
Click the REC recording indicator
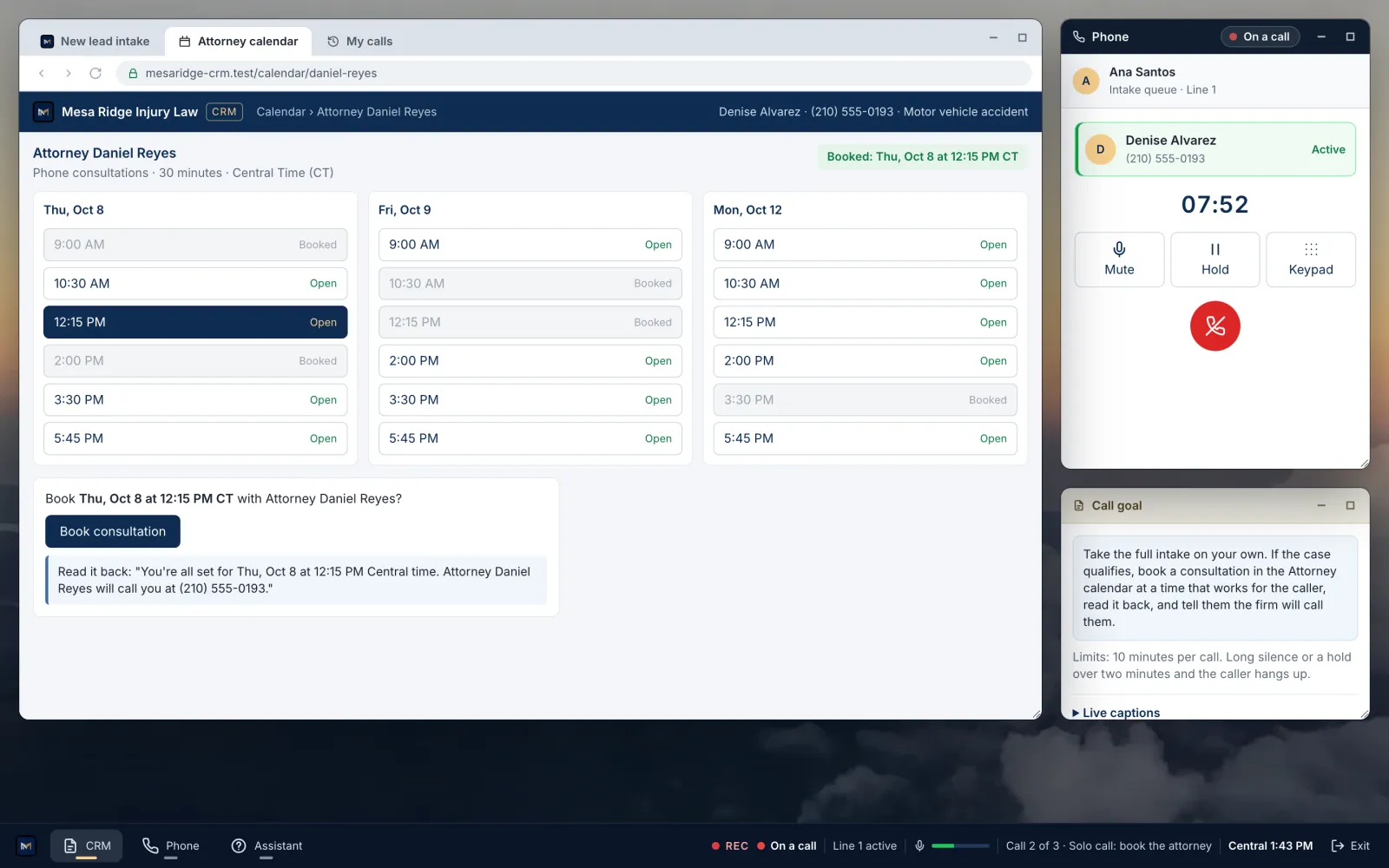click(730, 845)
